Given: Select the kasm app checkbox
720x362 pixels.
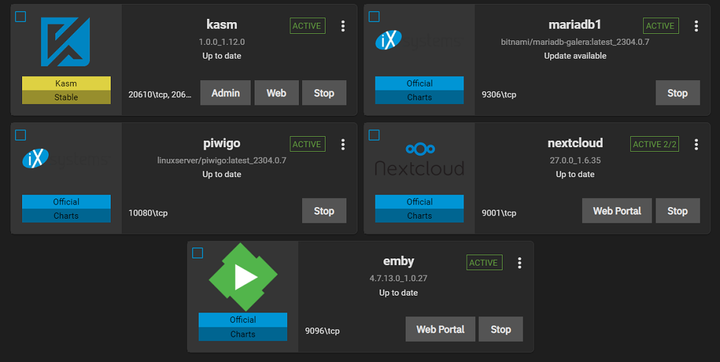Looking at the screenshot, I should [21, 17].
